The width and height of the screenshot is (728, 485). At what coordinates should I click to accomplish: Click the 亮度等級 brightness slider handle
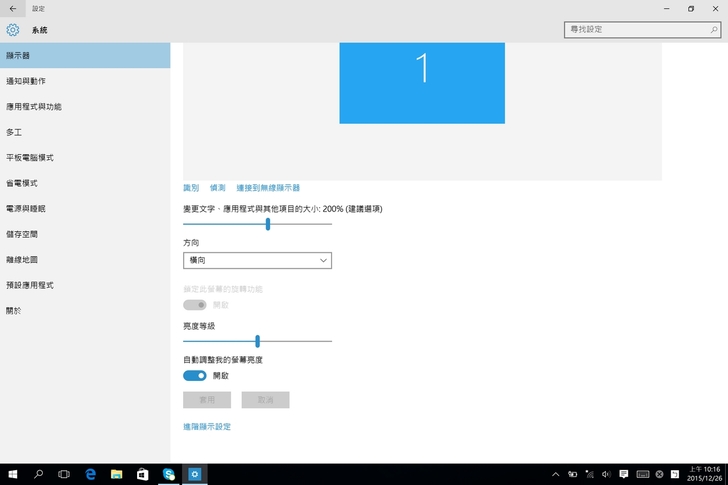(257, 341)
